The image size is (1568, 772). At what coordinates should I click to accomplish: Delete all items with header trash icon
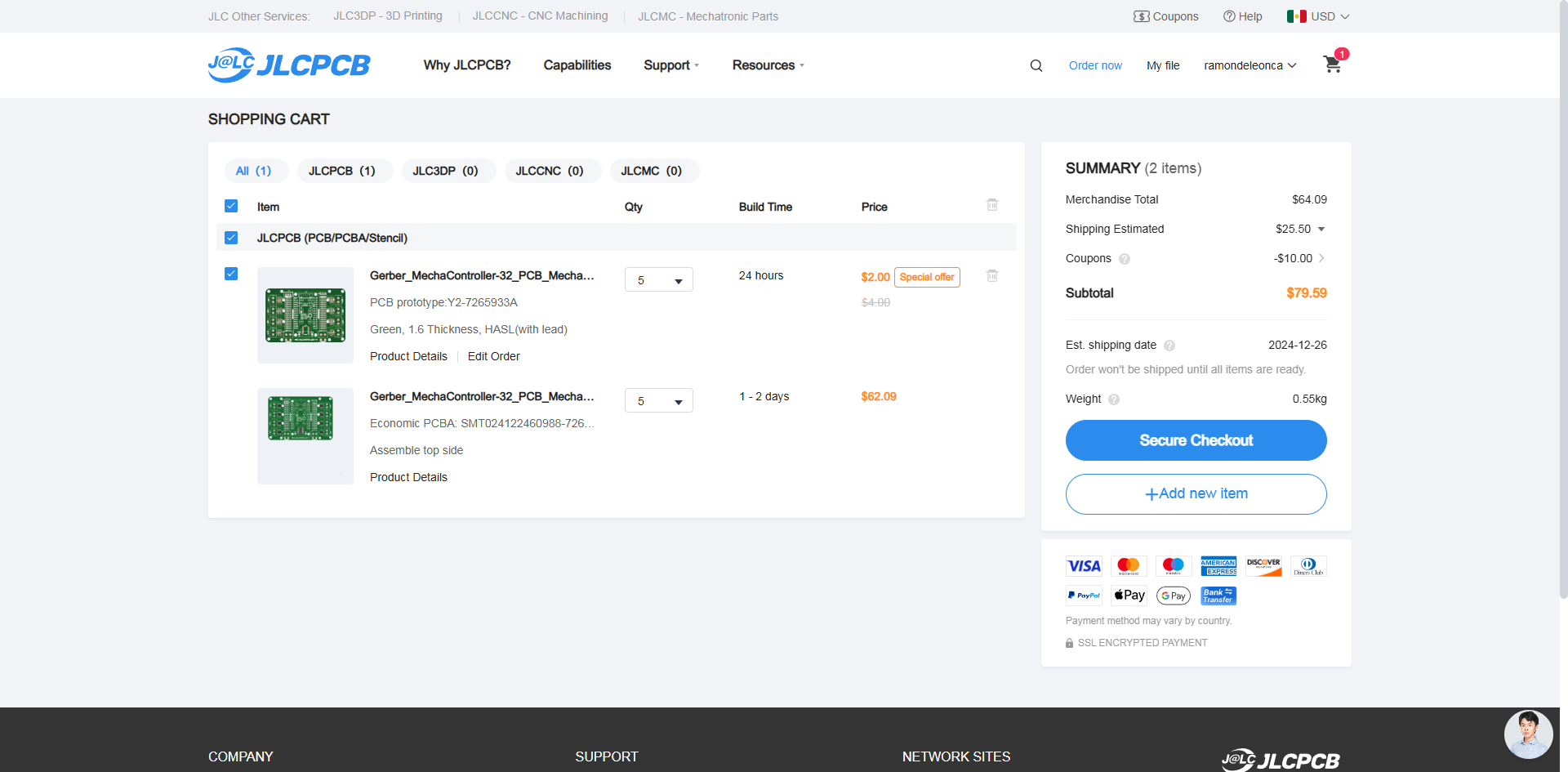992,204
